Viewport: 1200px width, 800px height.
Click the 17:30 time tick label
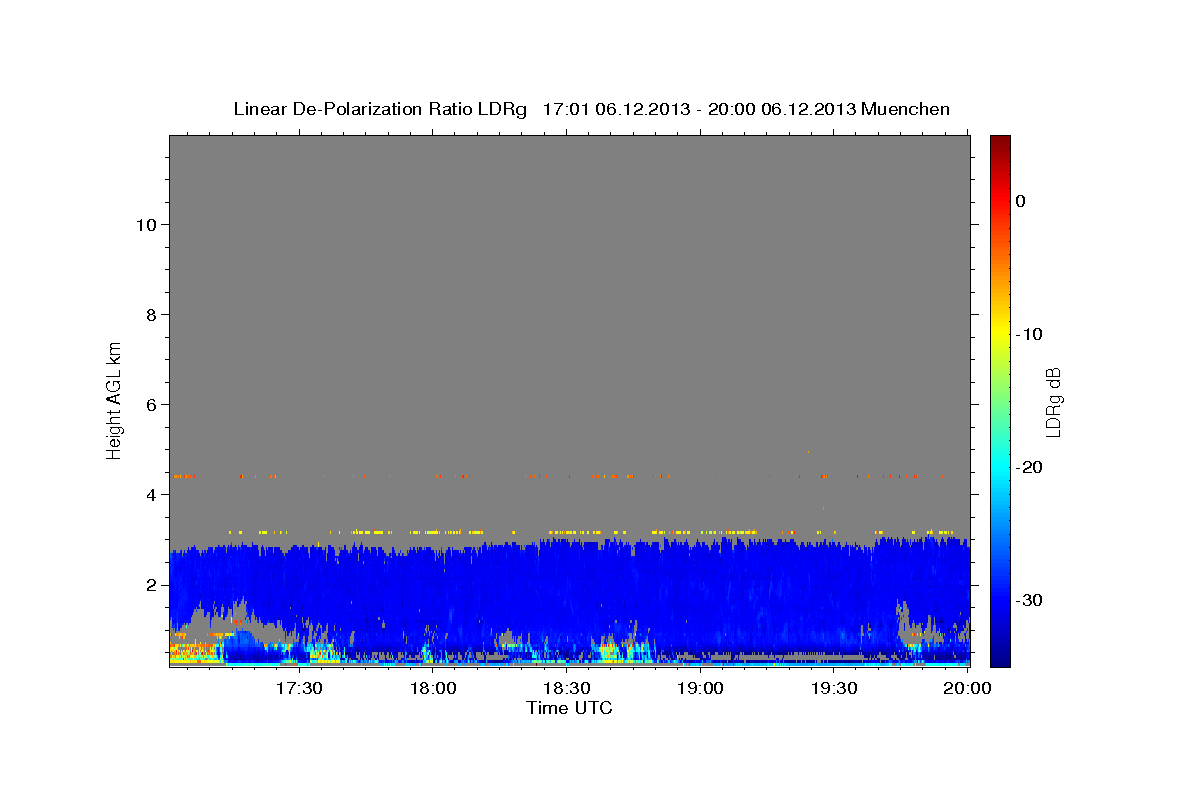point(298,689)
